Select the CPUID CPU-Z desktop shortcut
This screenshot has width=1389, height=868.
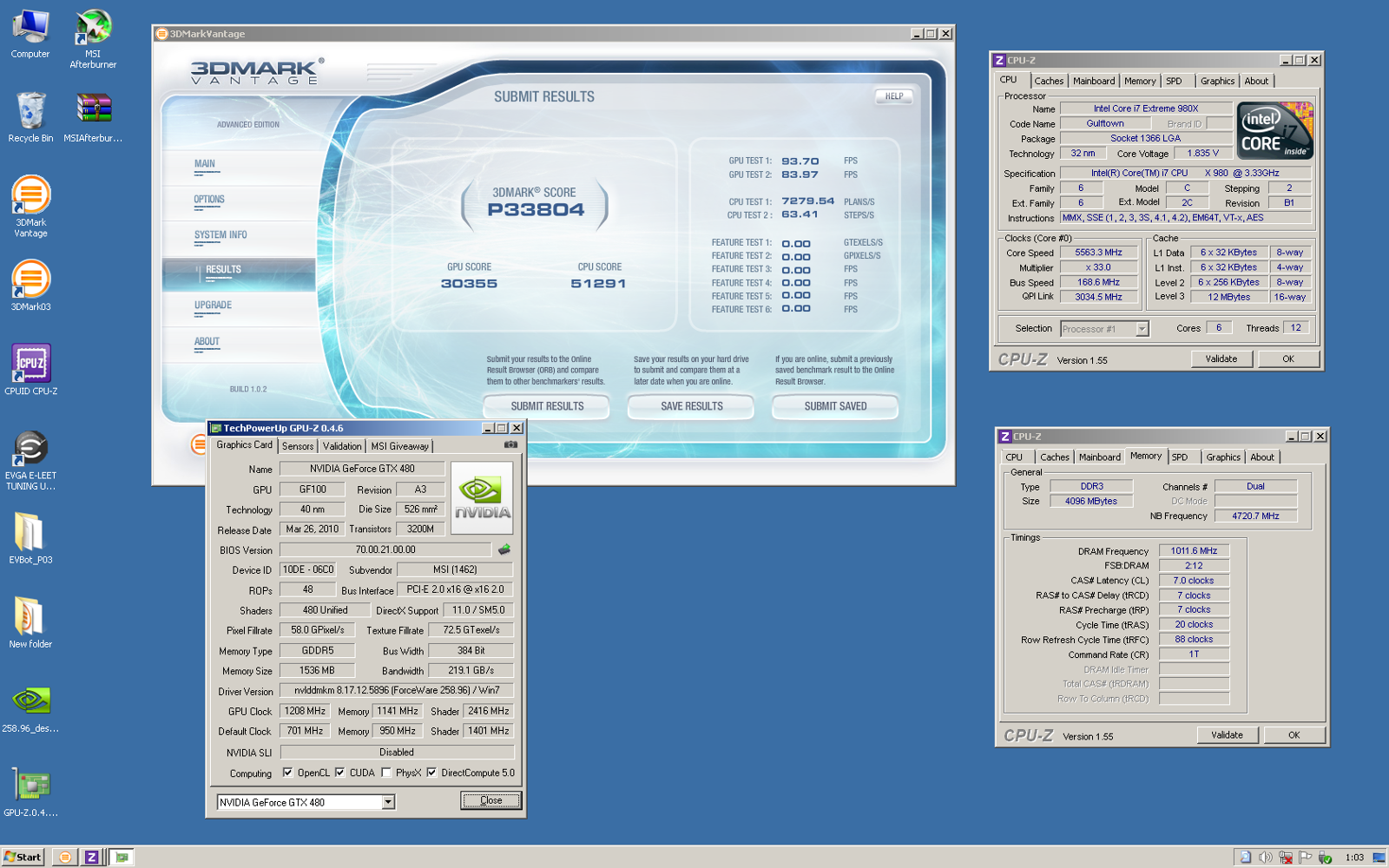point(30,370)
